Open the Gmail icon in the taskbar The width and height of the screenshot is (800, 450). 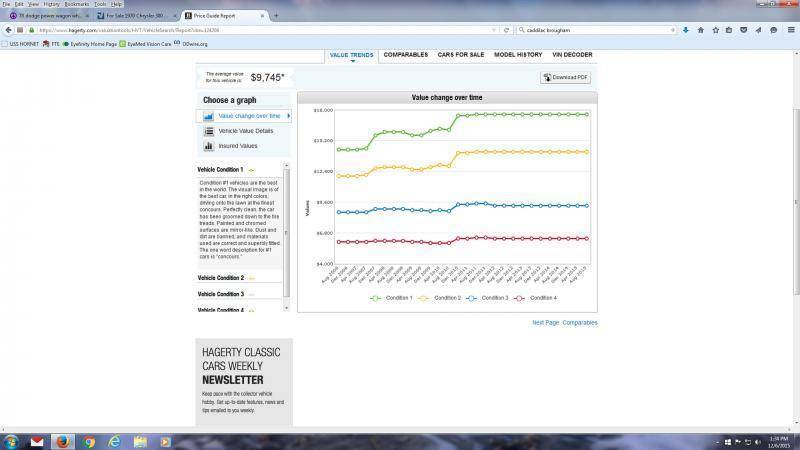coord(37,441)
